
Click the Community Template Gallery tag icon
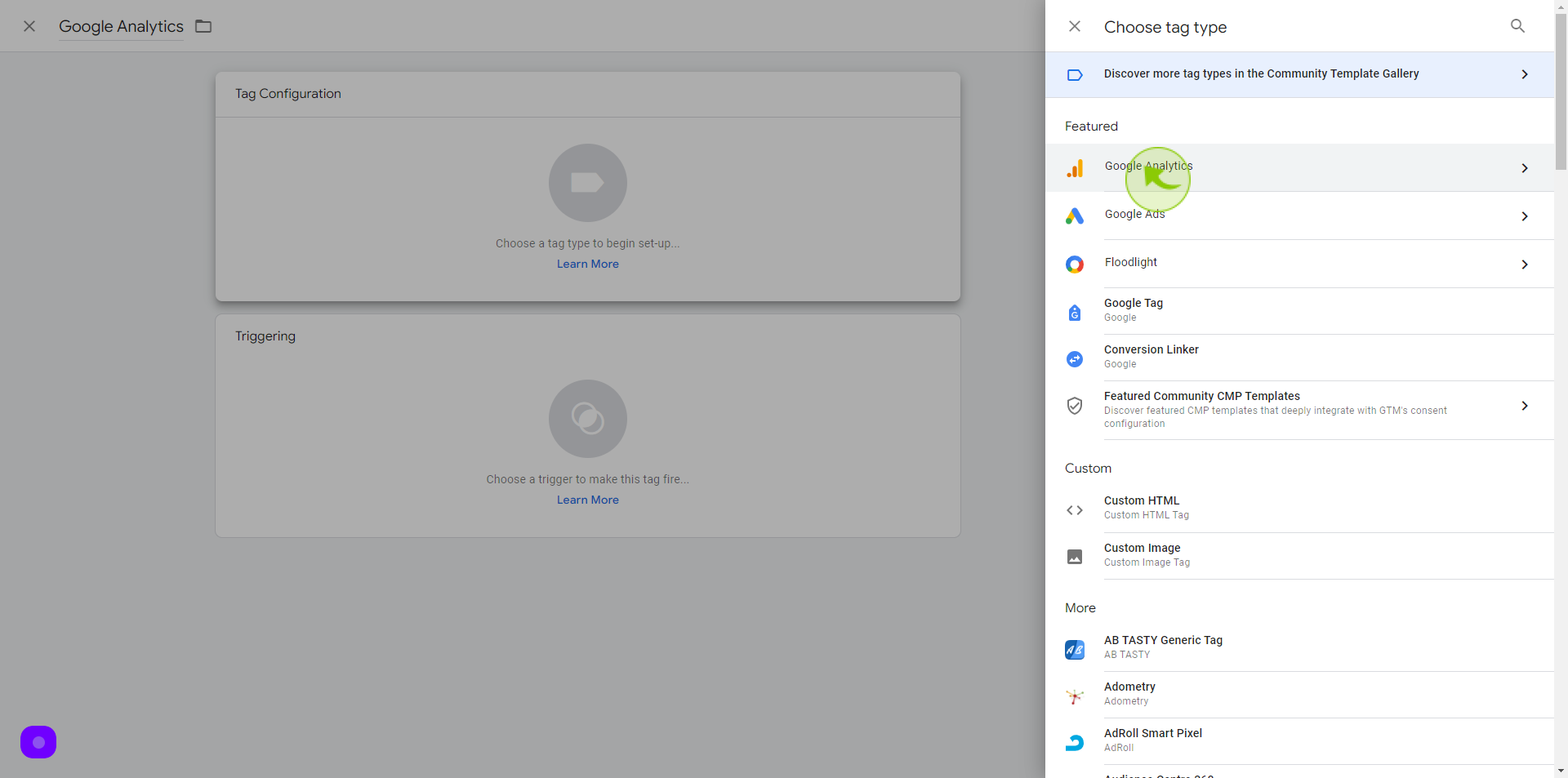click(1075, 75)
